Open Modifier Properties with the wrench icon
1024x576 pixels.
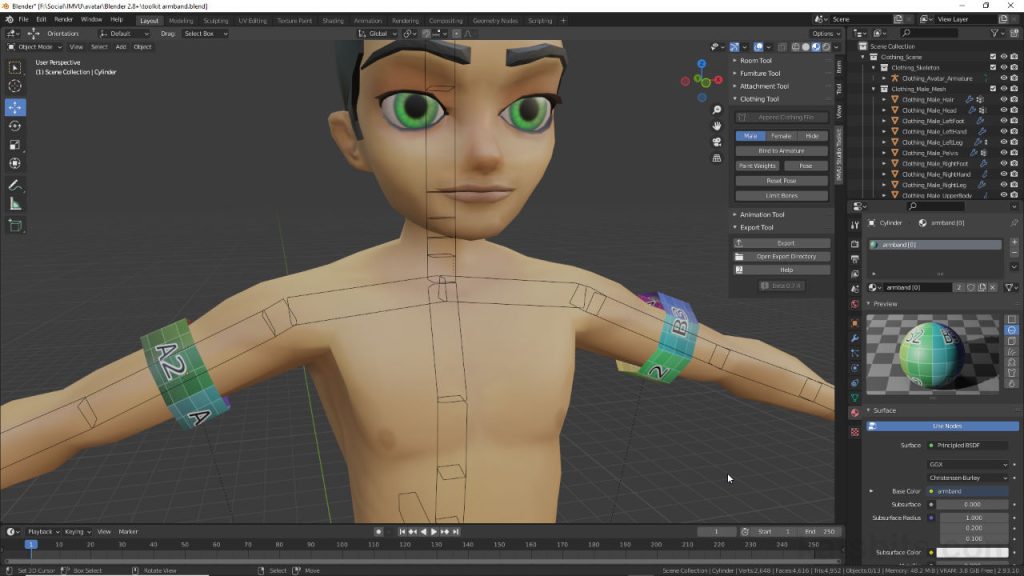pyautogui.click(x=851, y=339)
